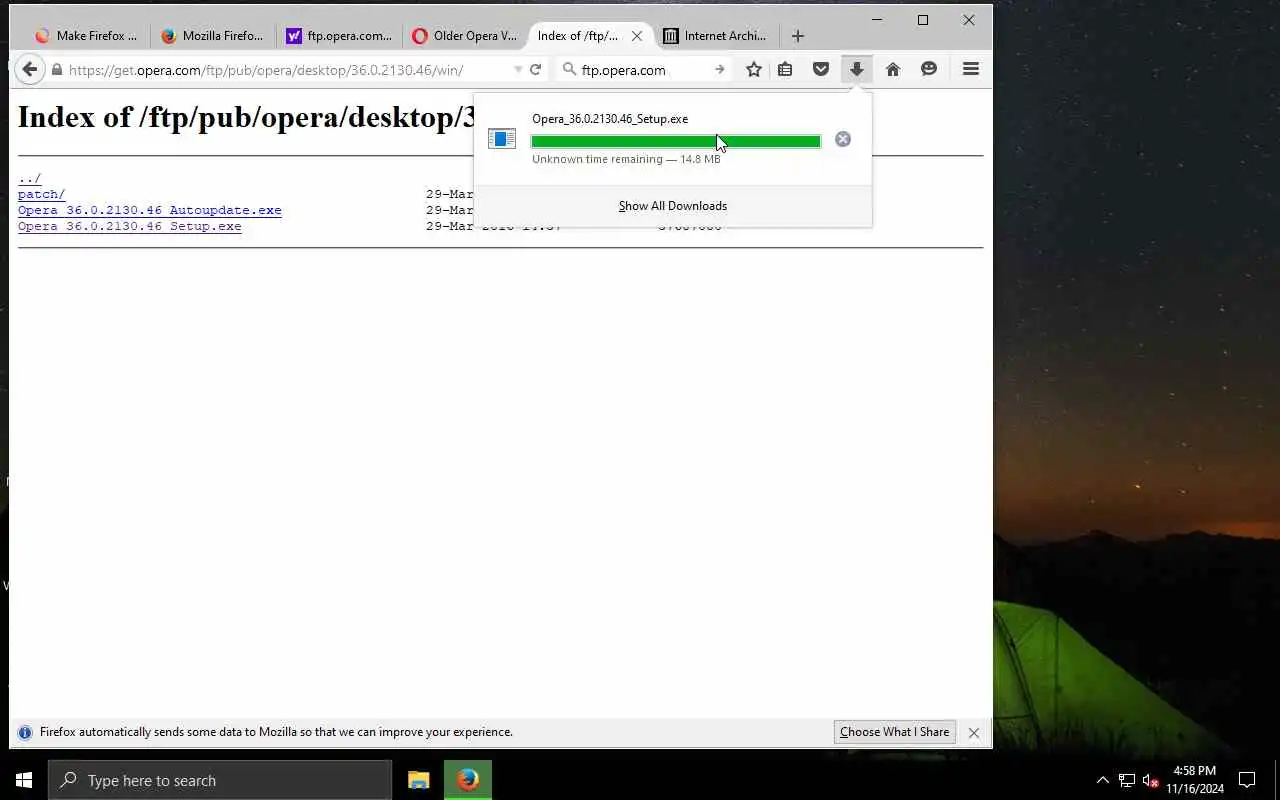Close the Index of /ftp/ tab
Viewport: 1280px width, 800px height.
coord(637,36)
